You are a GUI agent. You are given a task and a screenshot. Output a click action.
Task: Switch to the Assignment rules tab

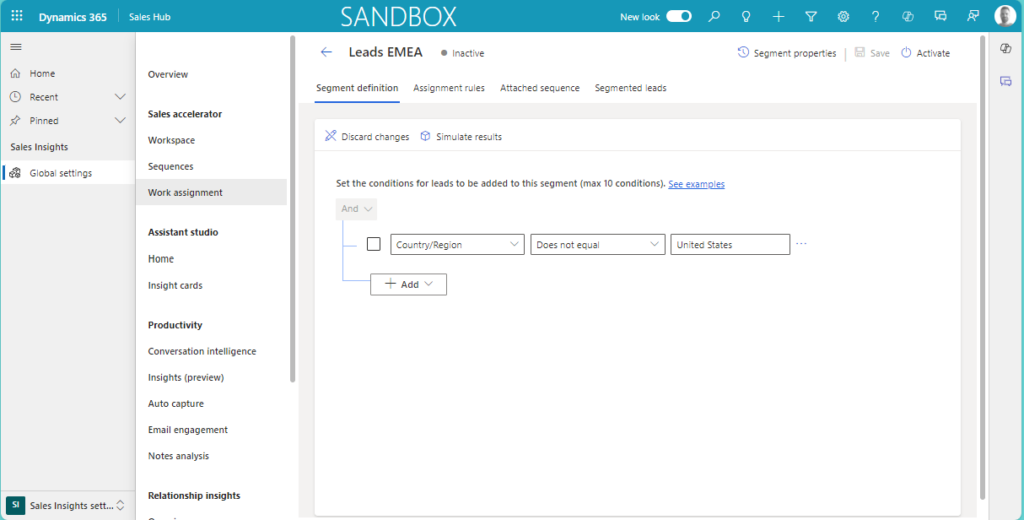(x=449, y=88)
